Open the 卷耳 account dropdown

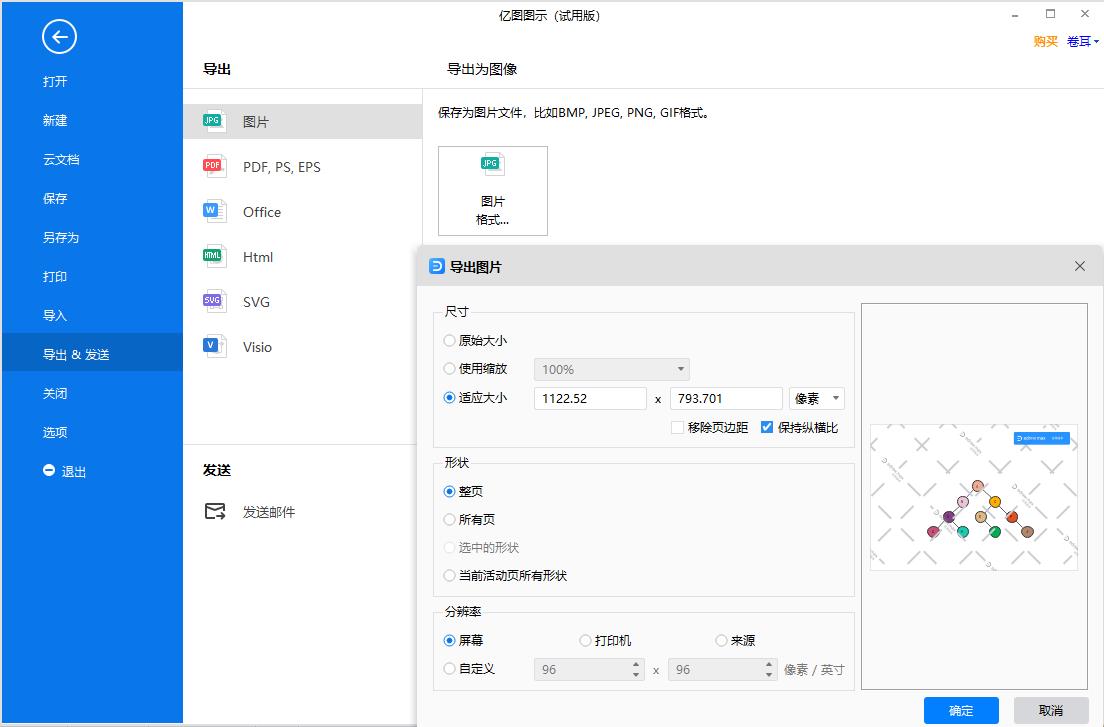(1077, 41)
